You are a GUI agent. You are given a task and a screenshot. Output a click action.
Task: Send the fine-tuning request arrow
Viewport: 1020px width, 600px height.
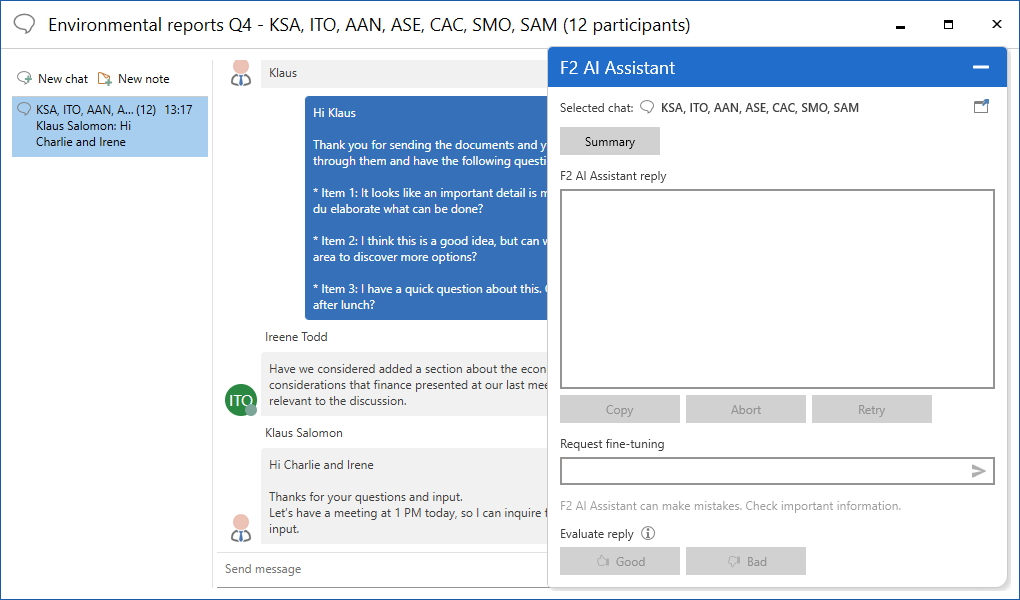978,471
